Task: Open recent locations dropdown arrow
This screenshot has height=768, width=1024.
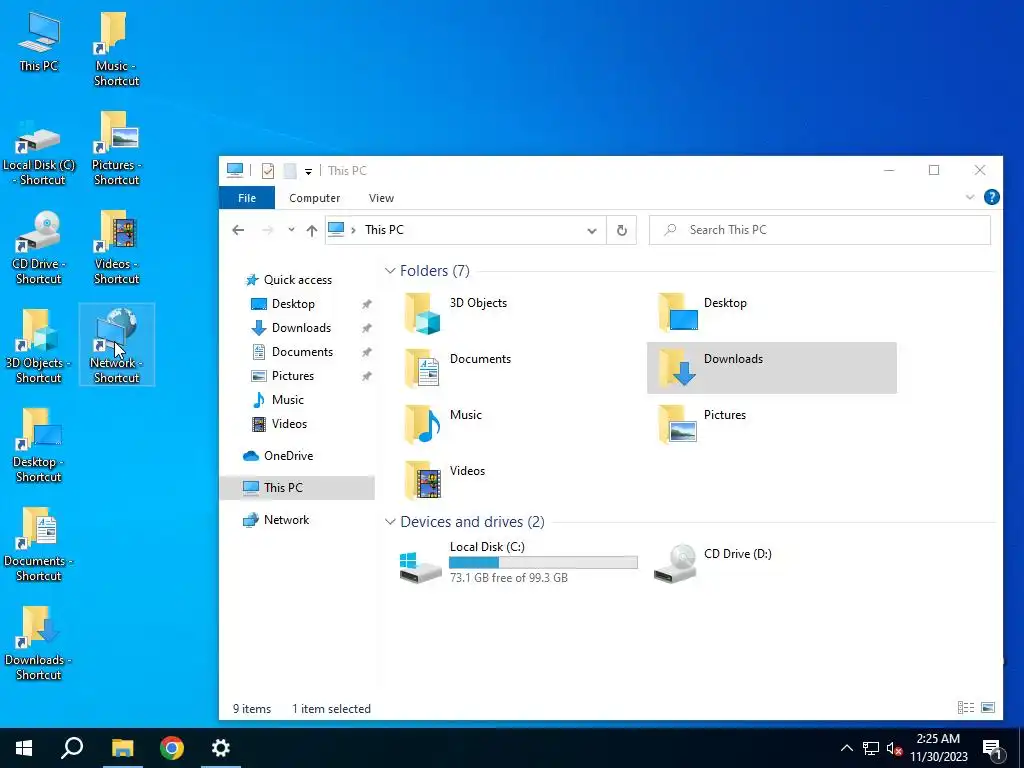Action: [291, 230]
